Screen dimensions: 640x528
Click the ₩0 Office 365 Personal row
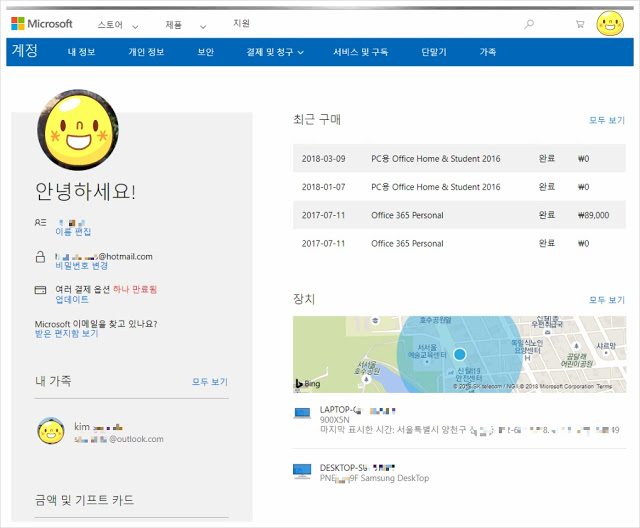tap(459, 243)
